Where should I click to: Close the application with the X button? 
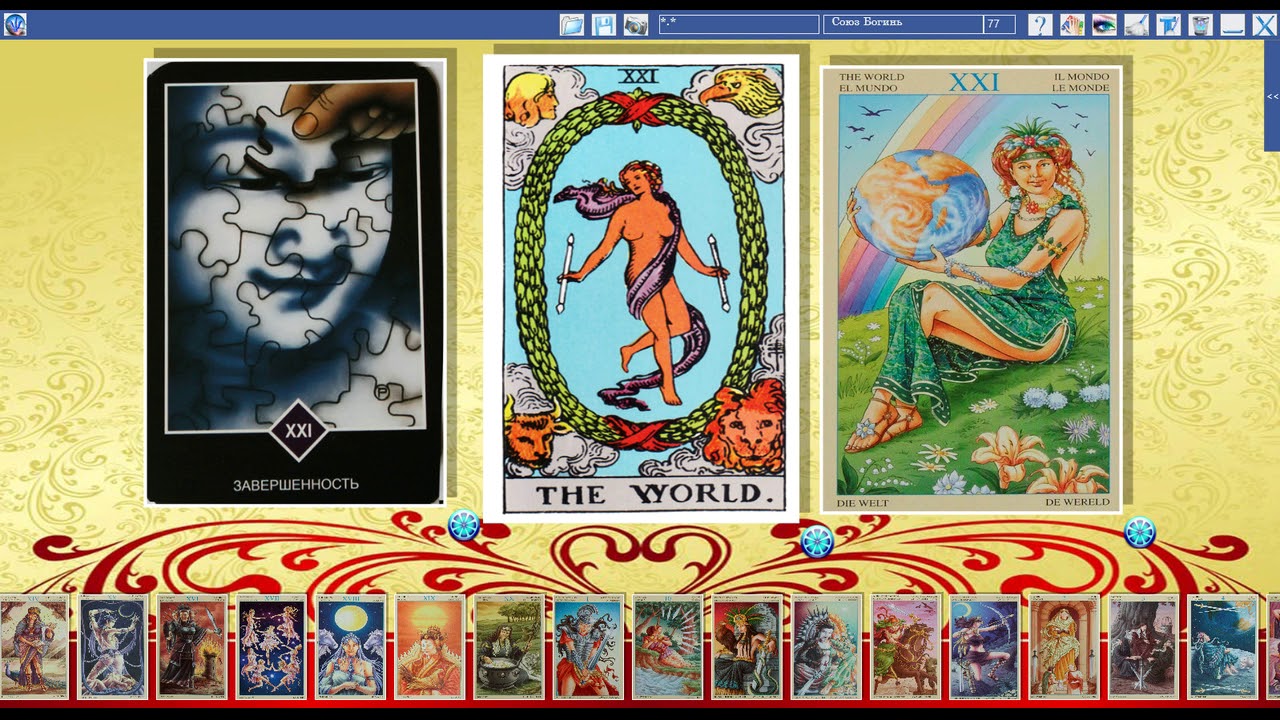[1264, 25]
